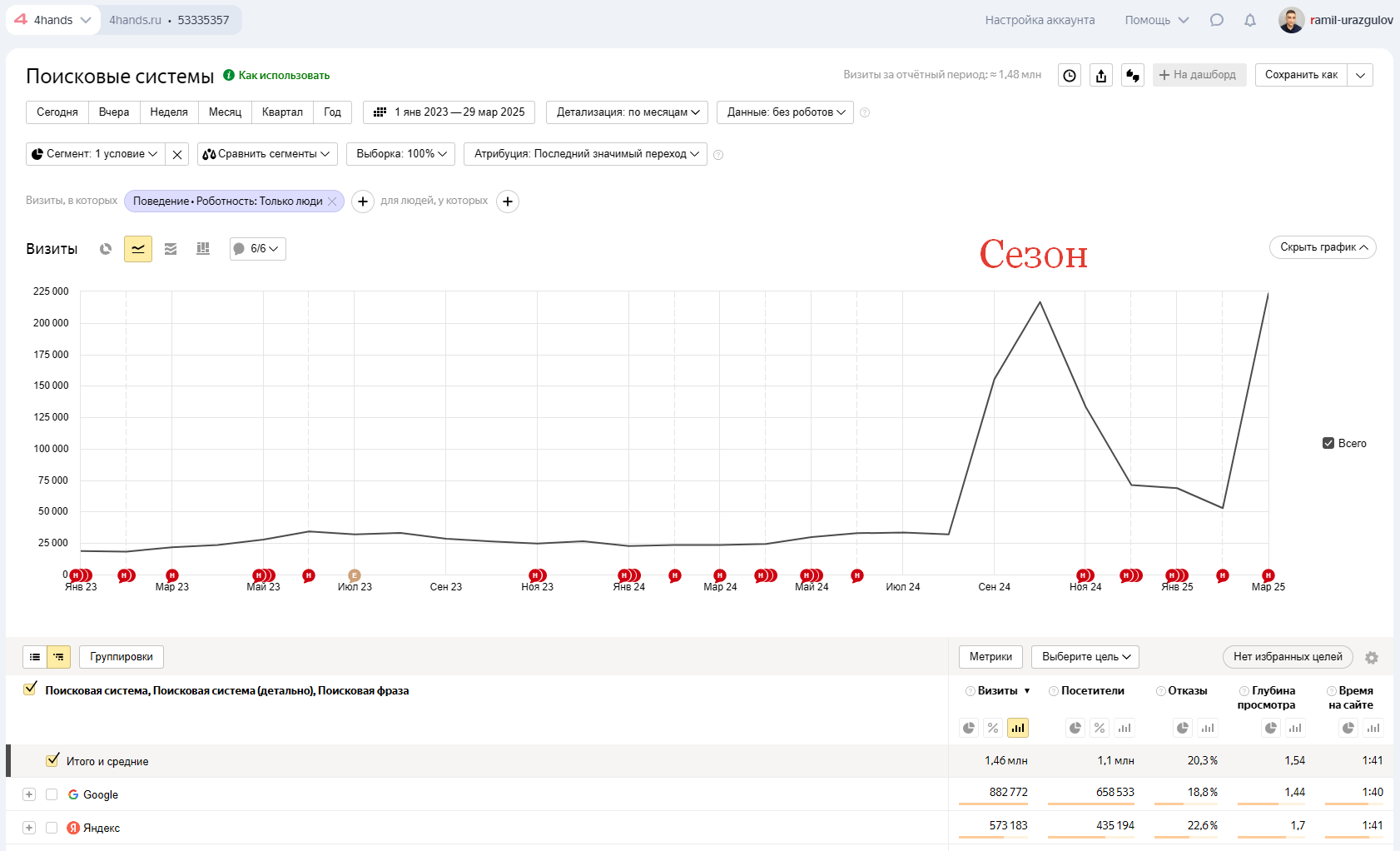1400x851 pixels.
Task: Remove the 'Только люди' filter chip
Action: tap(332, 202)
